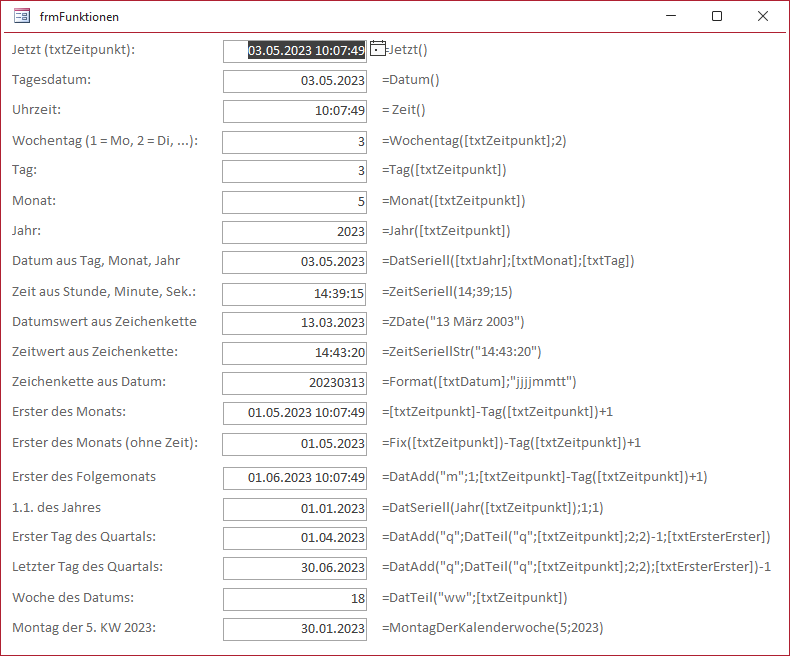Select the Zeit aus Stunde, Minute field
This screenshot has width=790, height=656.
click(295, 294)
